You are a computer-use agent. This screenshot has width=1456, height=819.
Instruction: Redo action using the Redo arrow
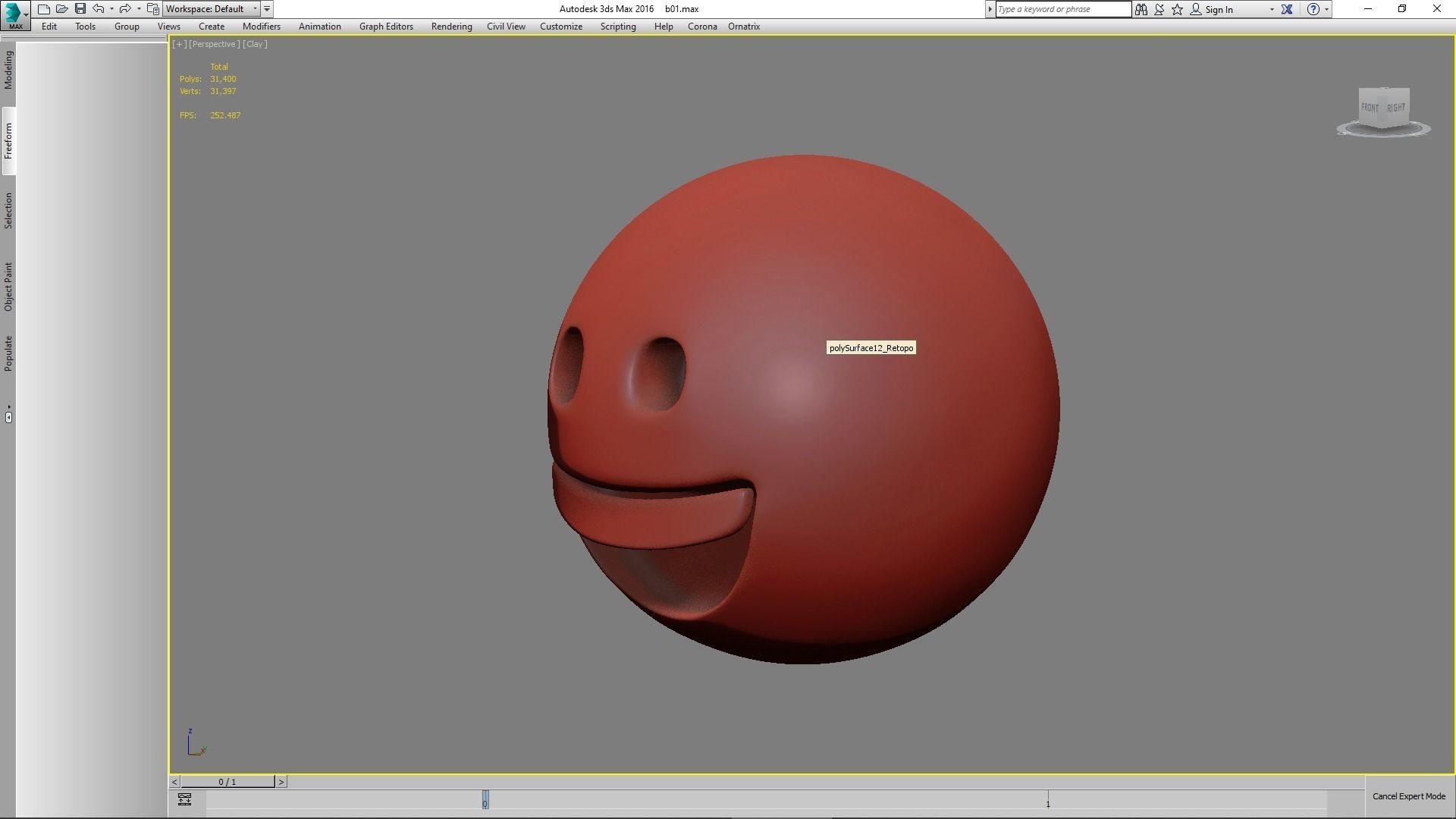[x=125, y=9]
